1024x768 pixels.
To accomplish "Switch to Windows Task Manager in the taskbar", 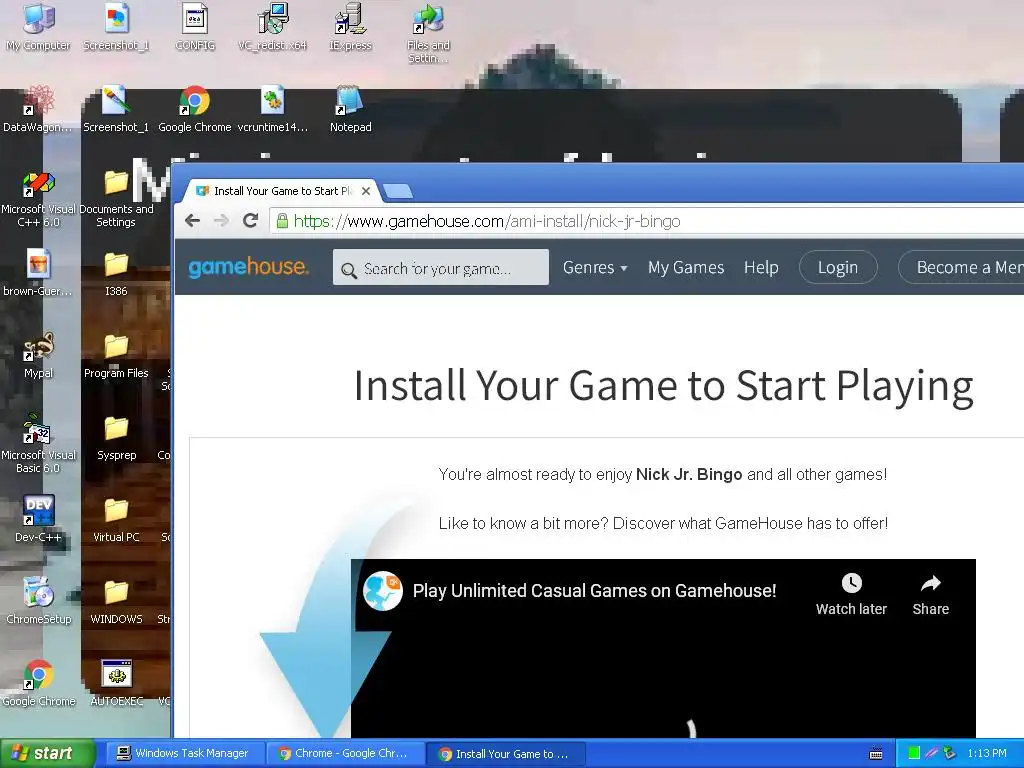I will pos(183,753).
